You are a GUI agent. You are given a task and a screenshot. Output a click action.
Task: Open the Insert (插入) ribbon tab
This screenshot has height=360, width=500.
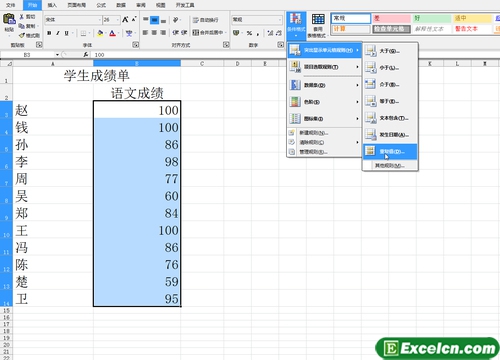click(52, 5)
